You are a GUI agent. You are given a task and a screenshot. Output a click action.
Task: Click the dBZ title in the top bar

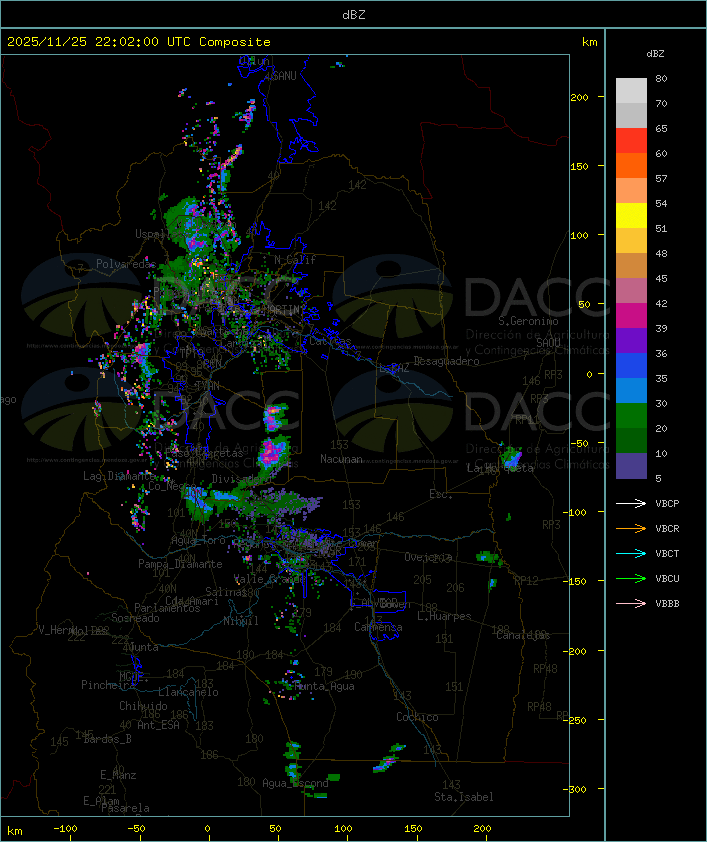[354, 14]
